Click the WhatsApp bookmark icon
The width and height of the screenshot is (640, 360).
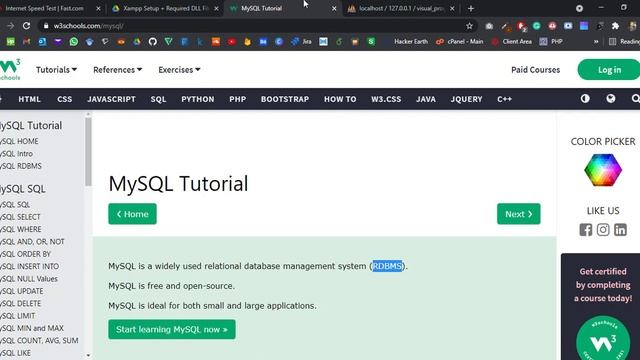click(73, 42)
